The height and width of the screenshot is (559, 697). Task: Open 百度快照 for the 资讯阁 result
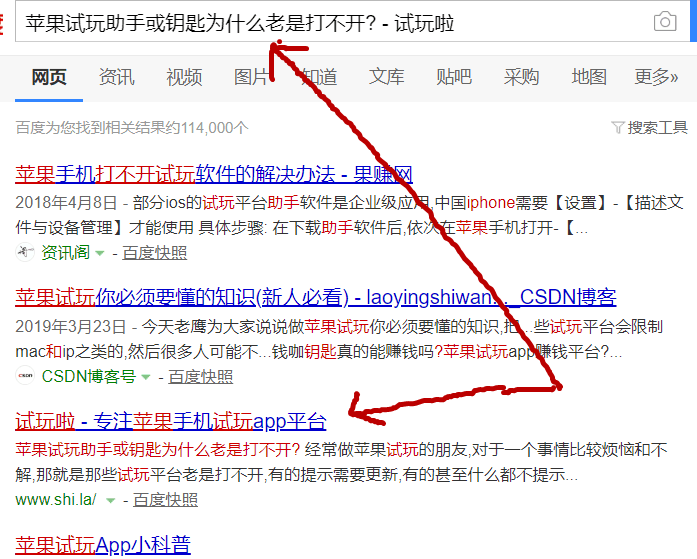pos(155,252)
